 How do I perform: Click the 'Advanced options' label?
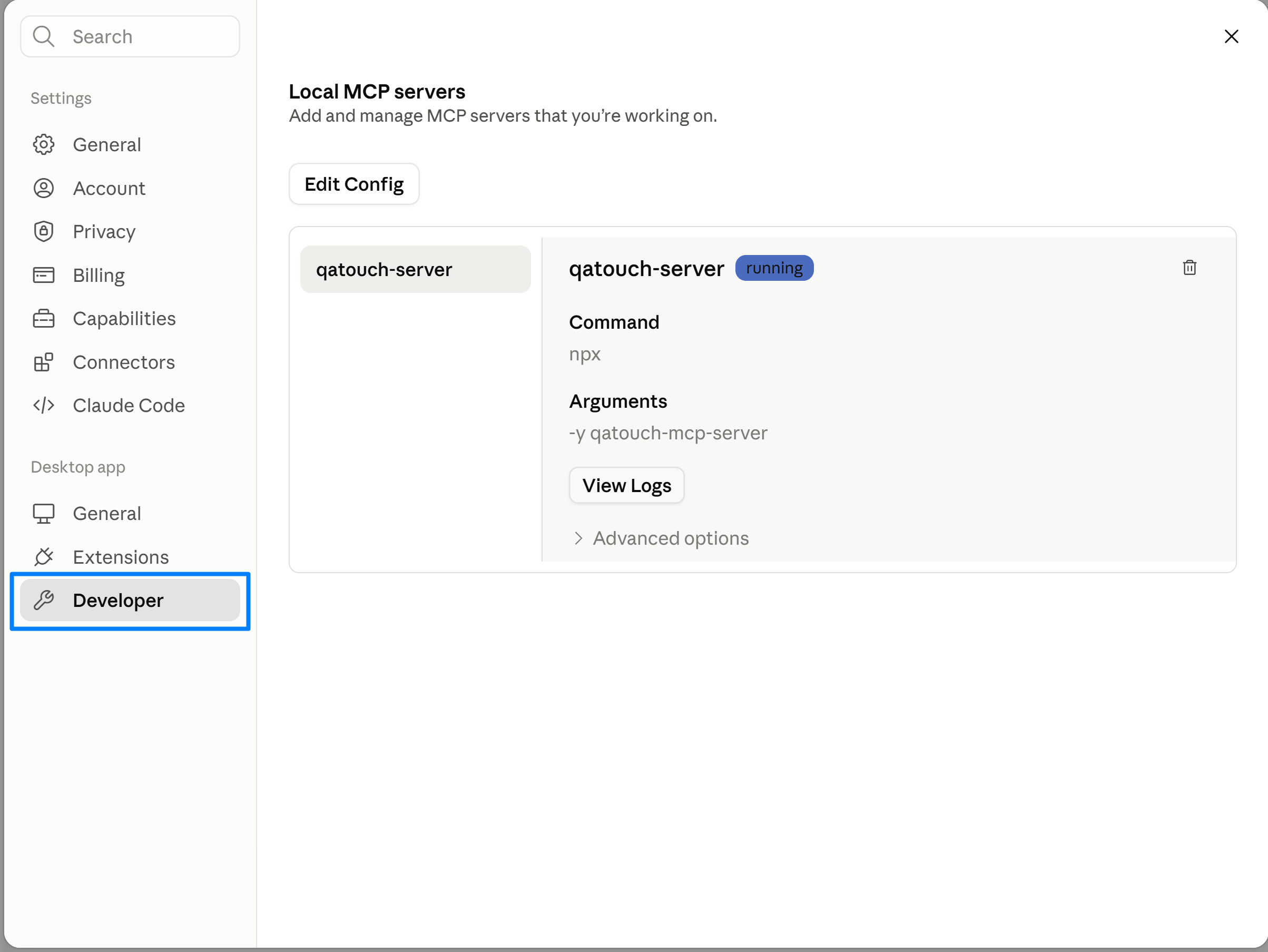click(671, 538)
